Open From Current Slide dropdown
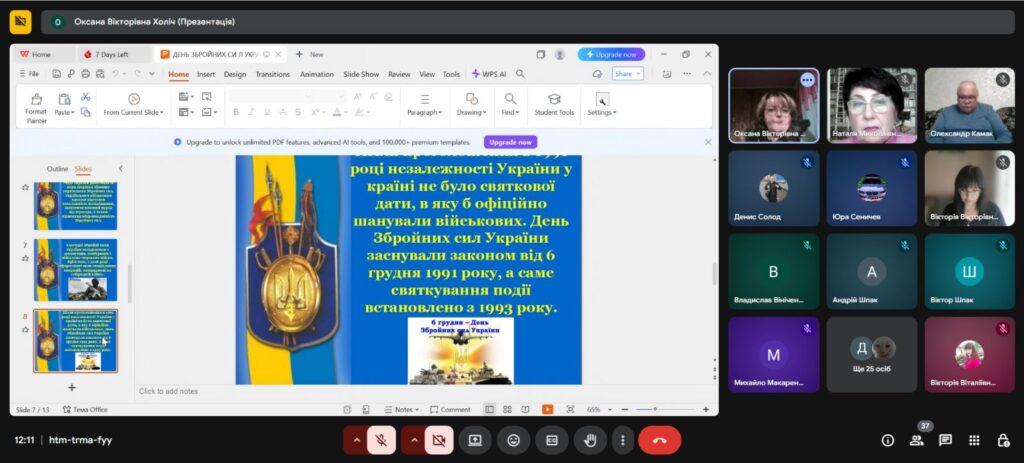This screenshot has height=463, width=1024. point(133,112)
